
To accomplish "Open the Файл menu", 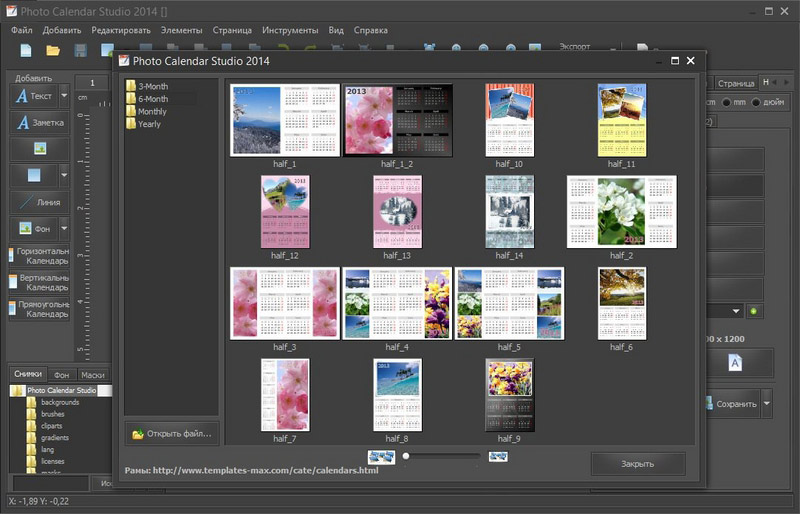I will [22, 30].
